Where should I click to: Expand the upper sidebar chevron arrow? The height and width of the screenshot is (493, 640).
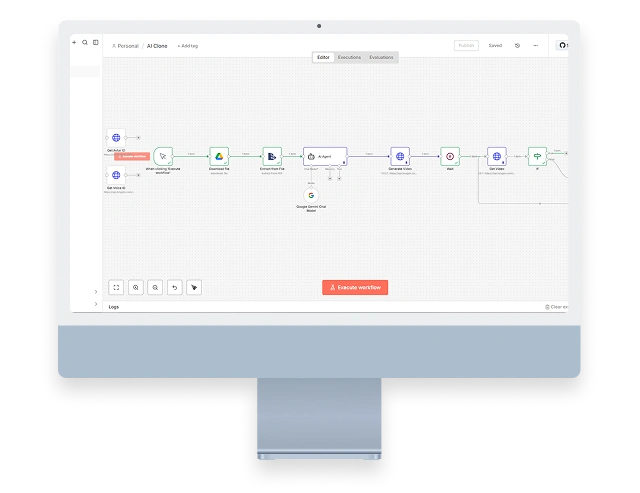click(96, 292)
